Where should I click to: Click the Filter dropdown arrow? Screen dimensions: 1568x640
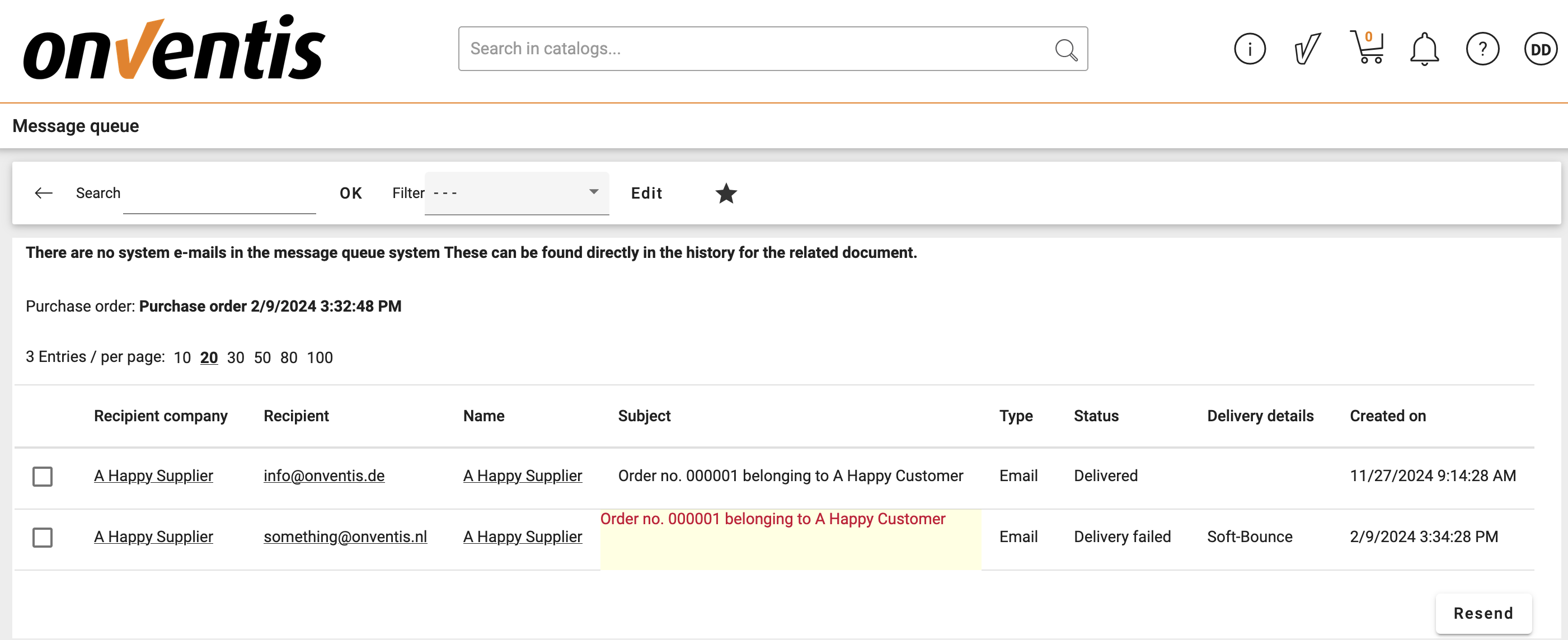pyautogui.click(x=594, y=192)
